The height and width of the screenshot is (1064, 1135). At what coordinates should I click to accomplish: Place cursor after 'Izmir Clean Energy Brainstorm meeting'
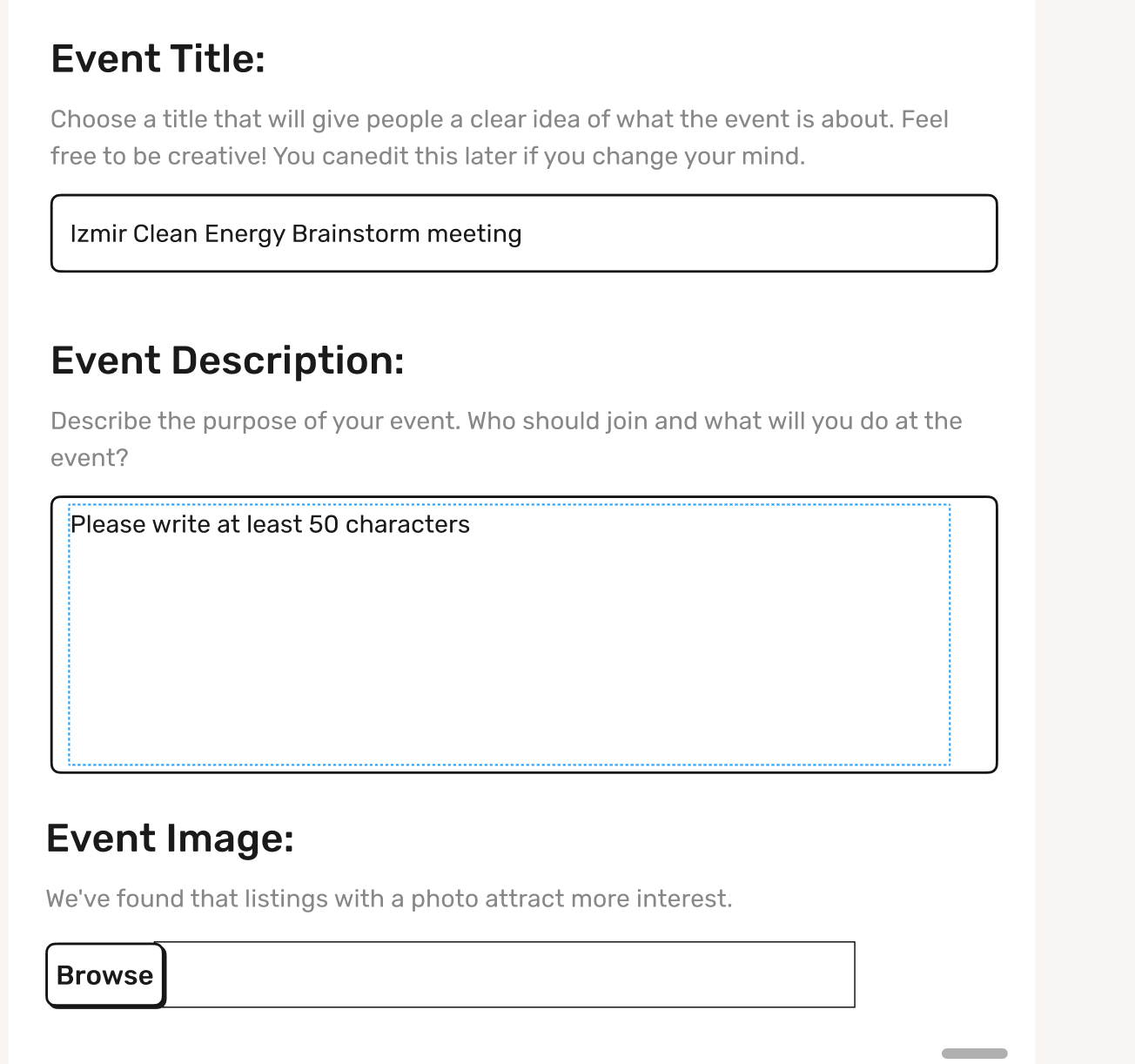tap(520, 233)
